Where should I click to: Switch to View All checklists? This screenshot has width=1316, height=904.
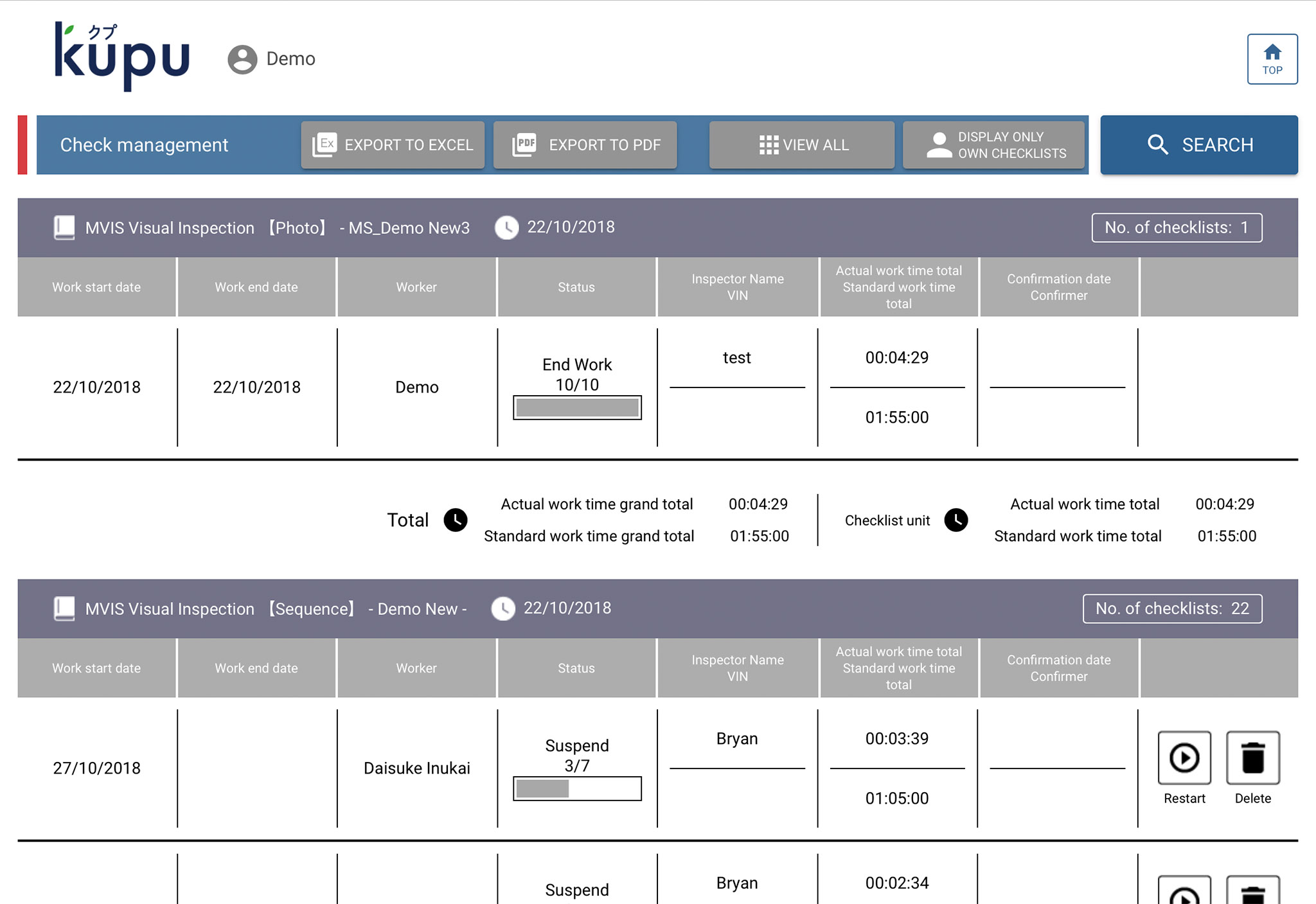801,145
